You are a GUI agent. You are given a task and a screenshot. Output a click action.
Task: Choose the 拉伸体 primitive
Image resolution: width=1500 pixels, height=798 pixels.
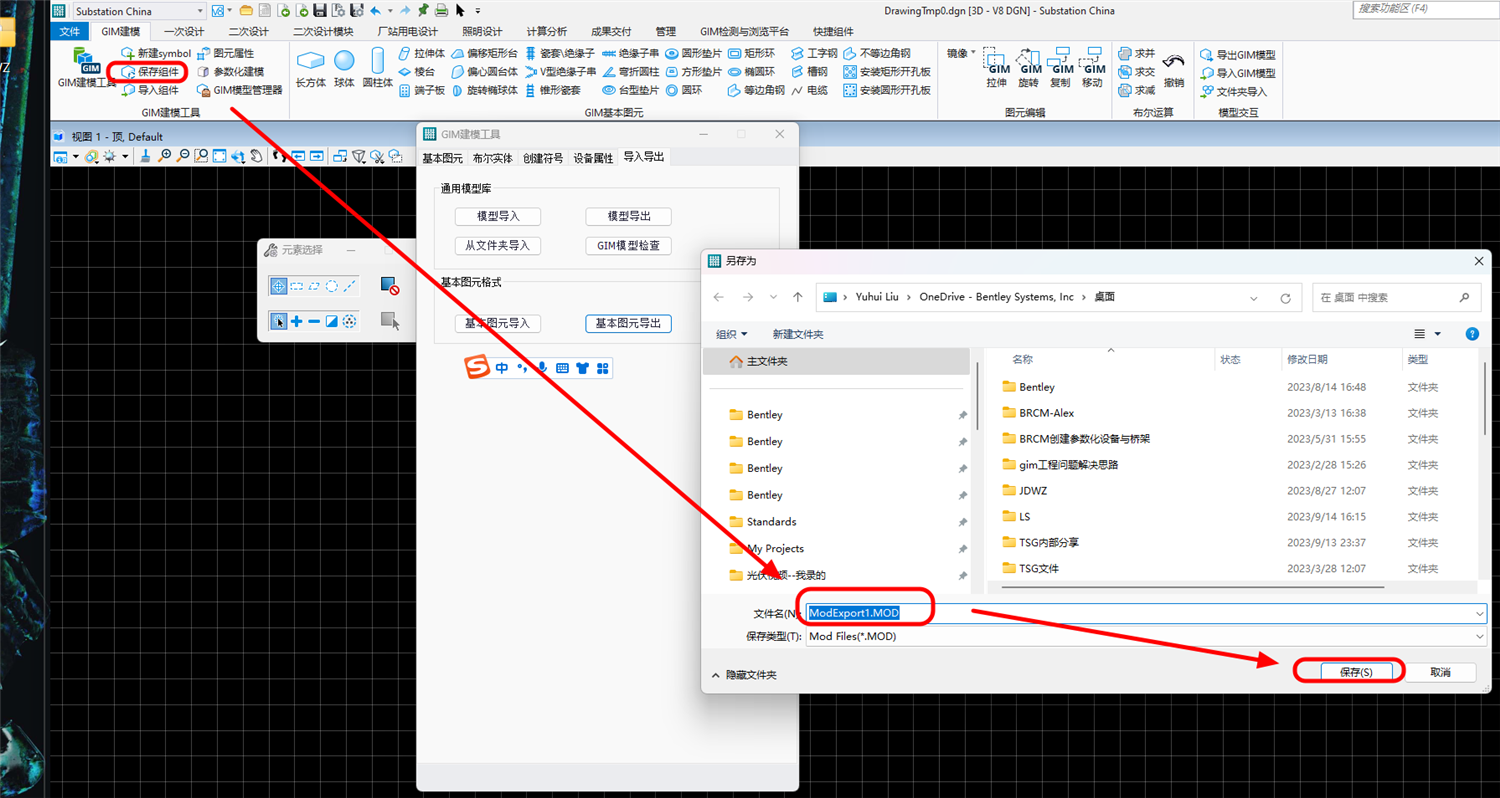pos(422,53)
